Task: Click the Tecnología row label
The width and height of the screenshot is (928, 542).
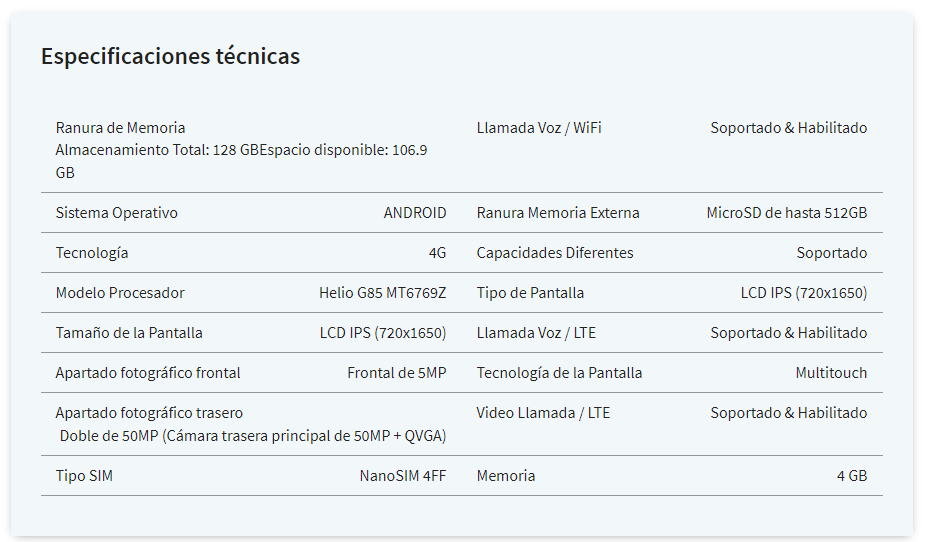Action: point(92,253)
